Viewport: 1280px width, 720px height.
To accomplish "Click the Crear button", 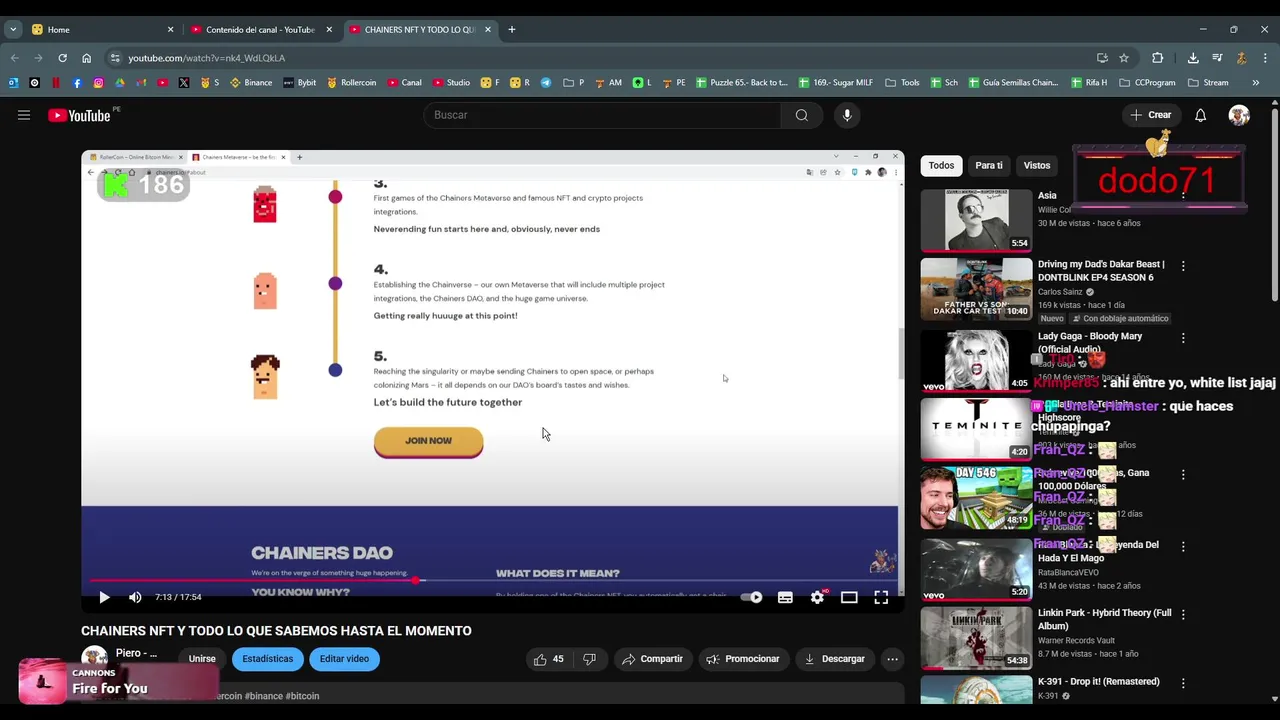I will [1150, 115].
